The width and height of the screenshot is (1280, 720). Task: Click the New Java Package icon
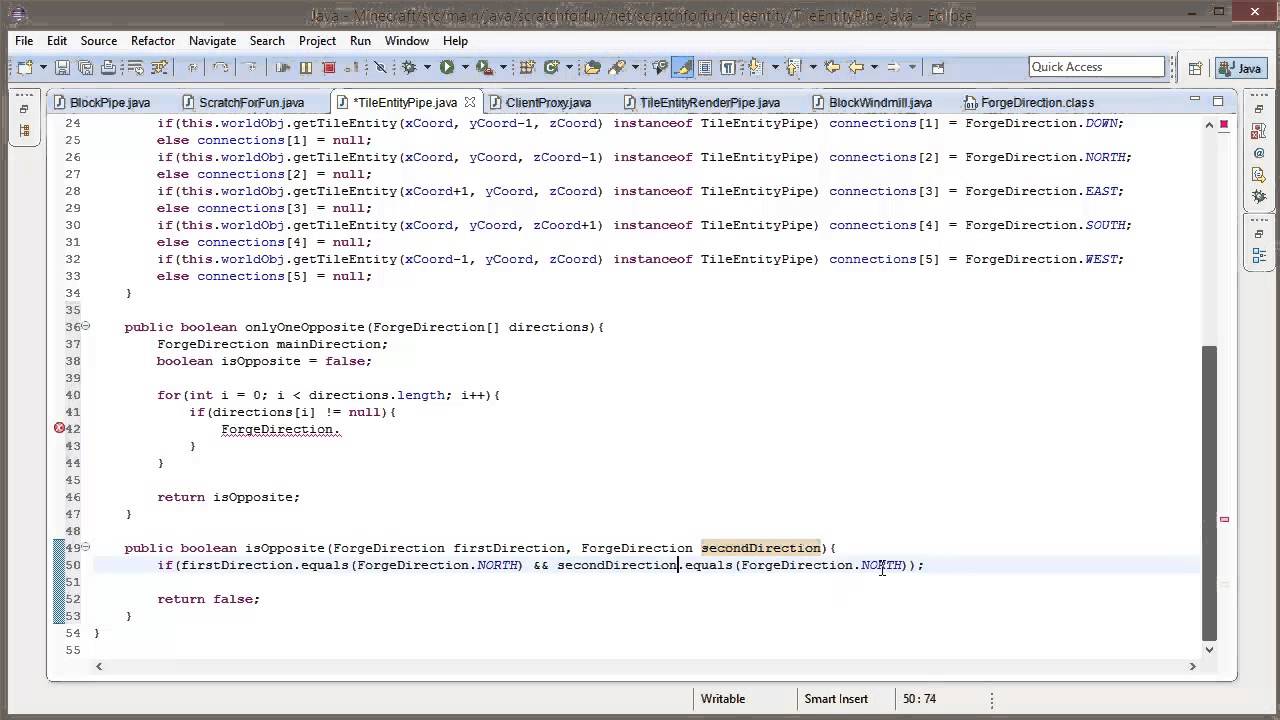click(525, 67)
